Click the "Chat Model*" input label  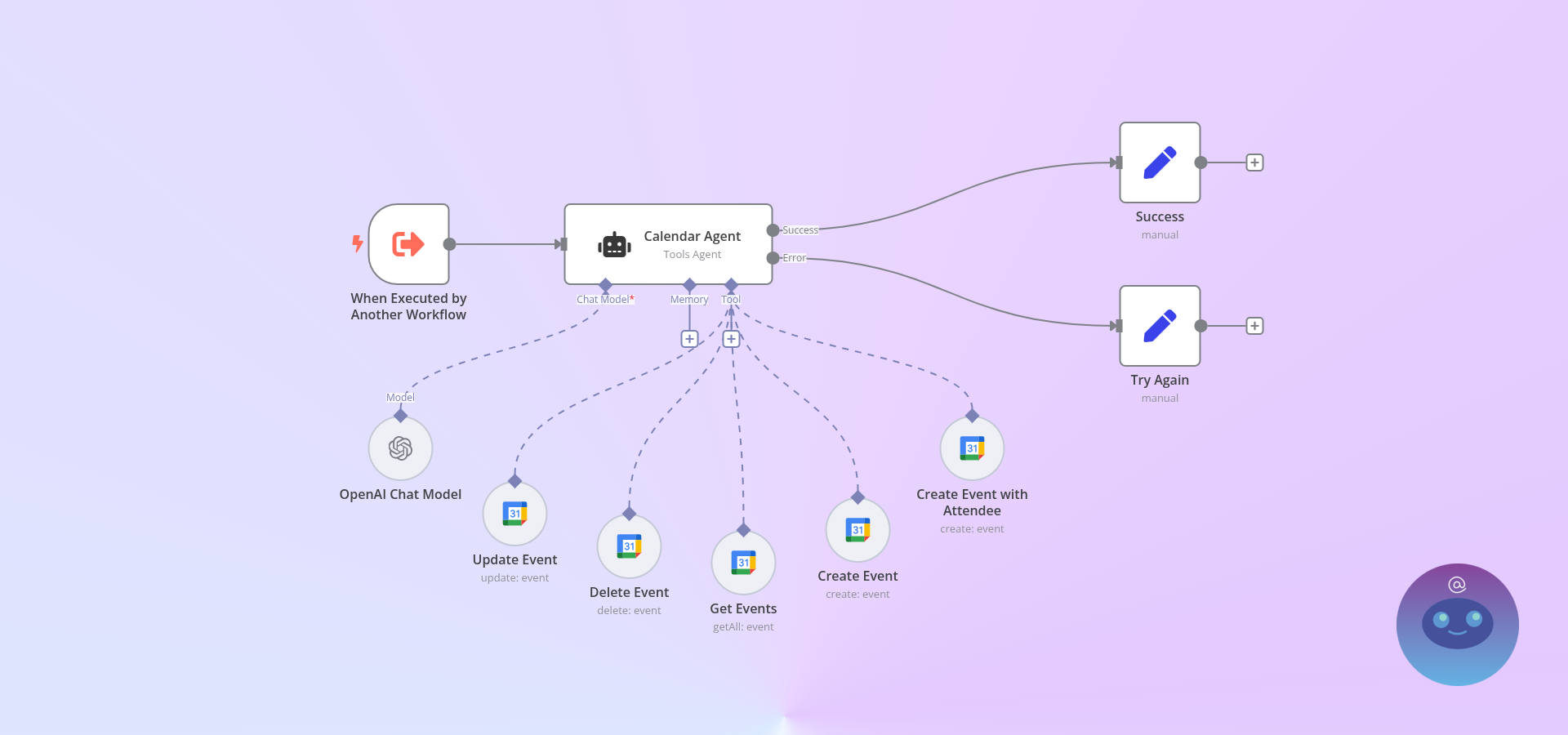[x=605, y=300]
